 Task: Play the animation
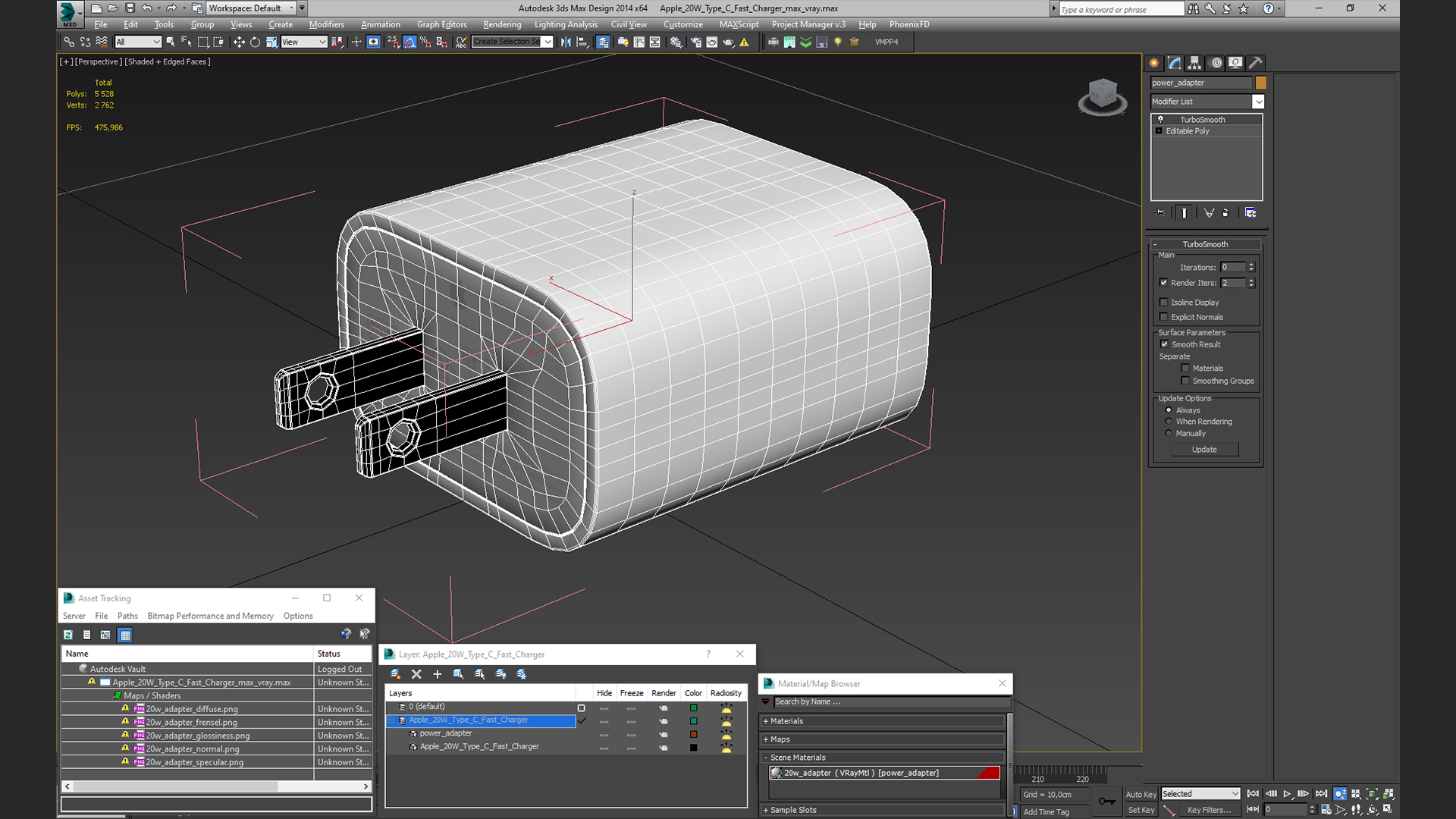tap(1287, 794)
